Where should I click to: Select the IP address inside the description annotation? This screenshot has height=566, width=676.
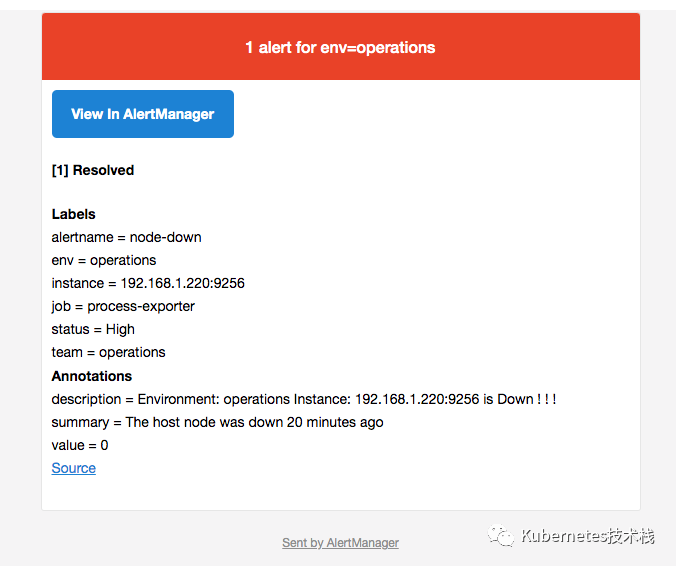(x=418, y=399)
